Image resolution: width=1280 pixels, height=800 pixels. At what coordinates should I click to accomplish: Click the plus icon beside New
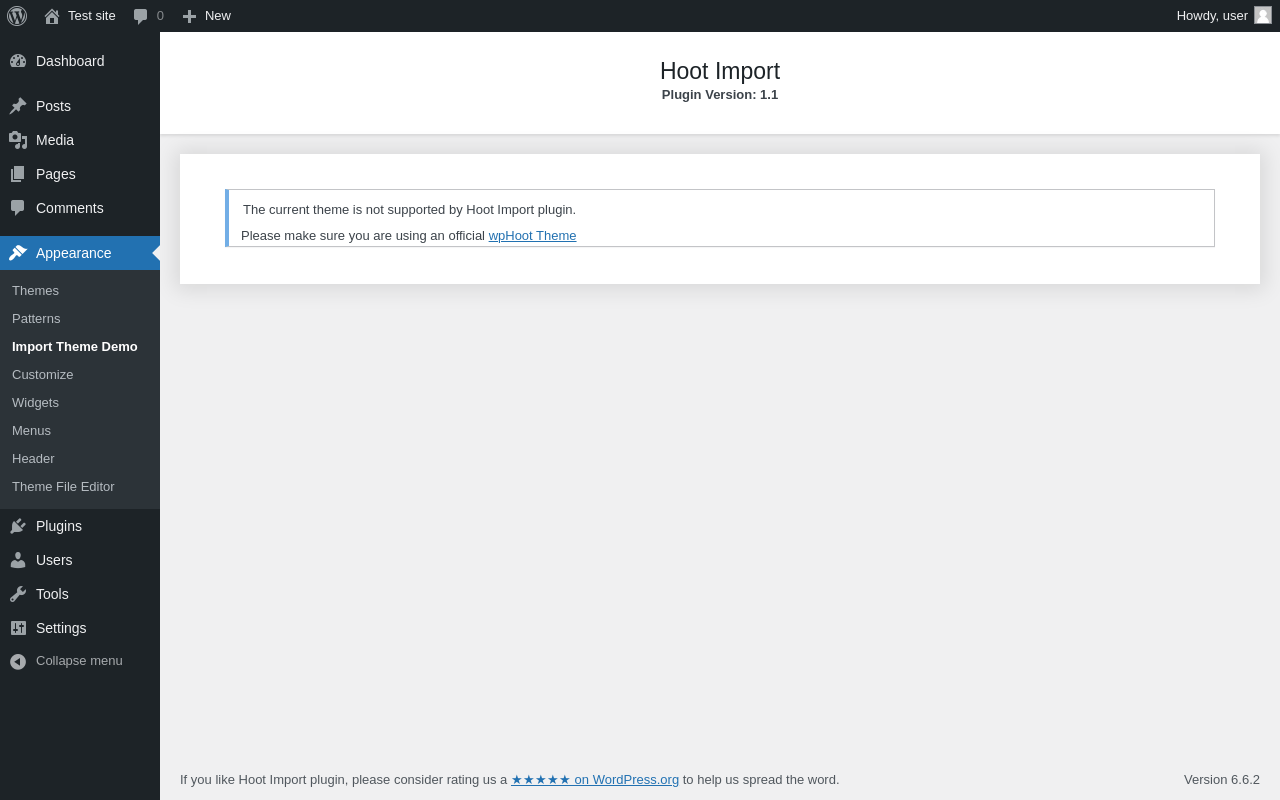click(x=189, y=16)
